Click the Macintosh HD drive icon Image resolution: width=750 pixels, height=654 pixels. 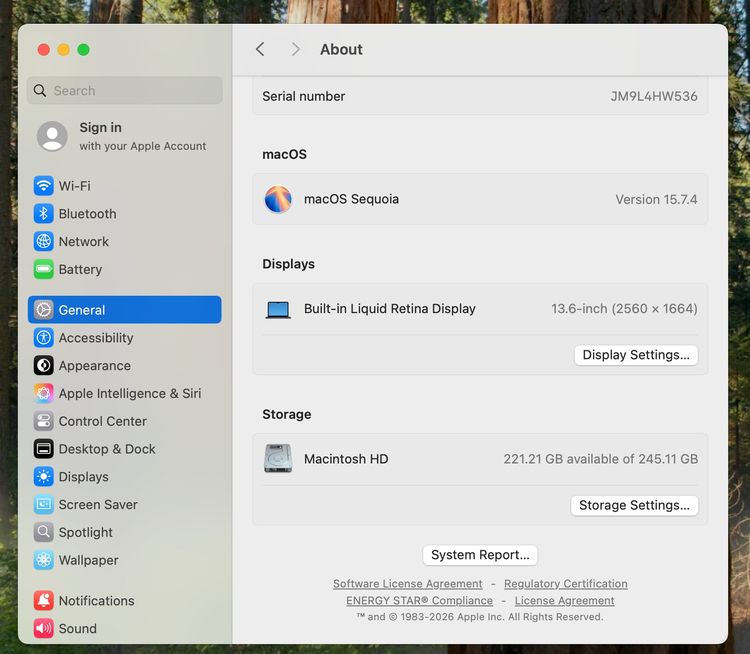coord(278,458)
